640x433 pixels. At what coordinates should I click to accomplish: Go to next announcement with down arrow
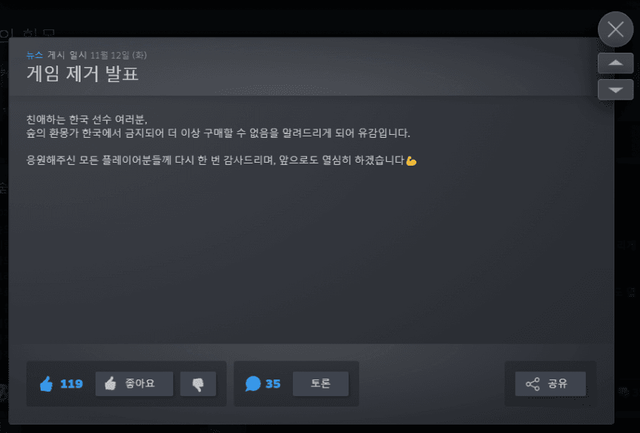point(616,90)
